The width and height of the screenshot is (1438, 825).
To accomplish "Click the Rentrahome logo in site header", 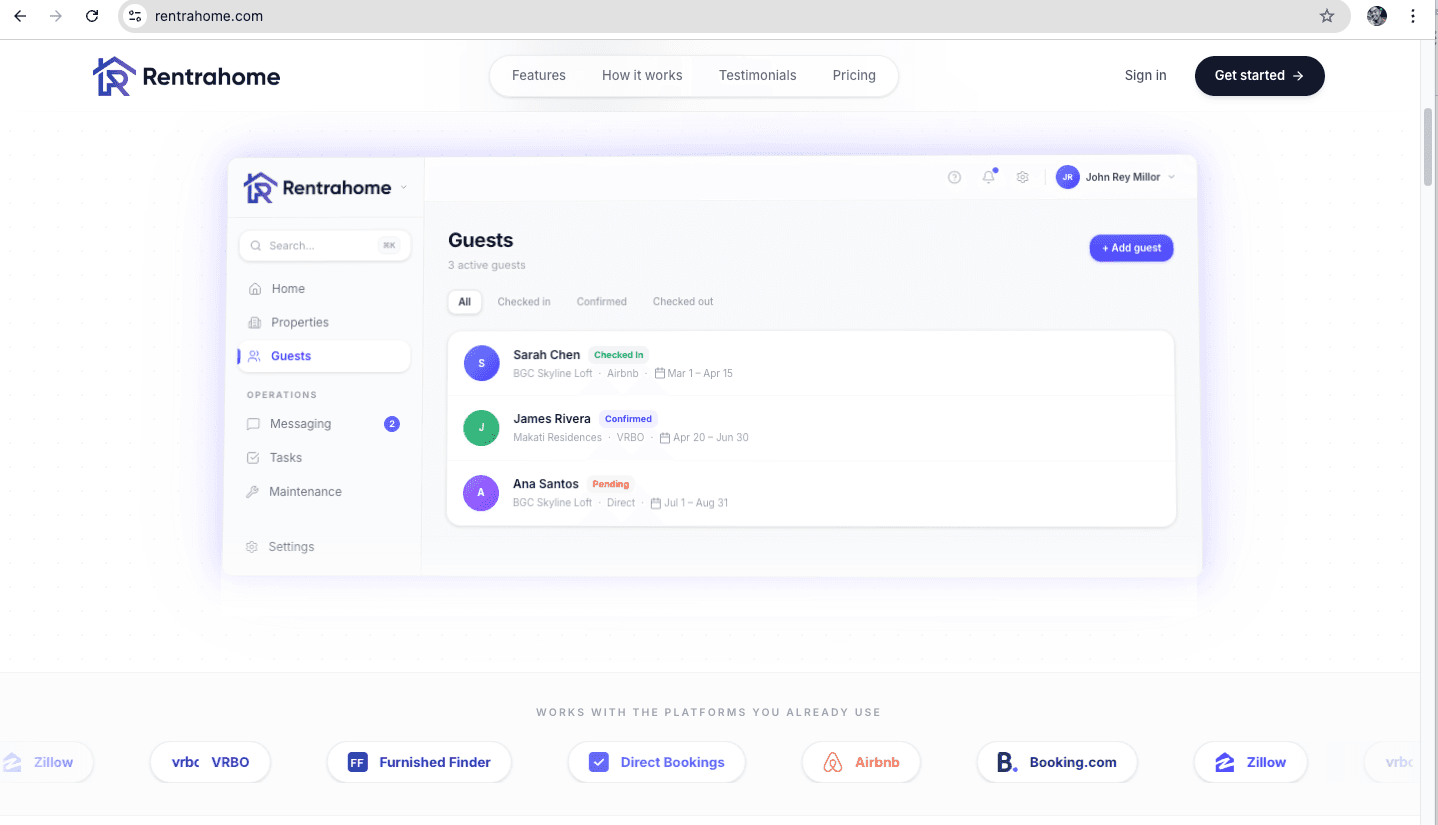I will (187, 76).
